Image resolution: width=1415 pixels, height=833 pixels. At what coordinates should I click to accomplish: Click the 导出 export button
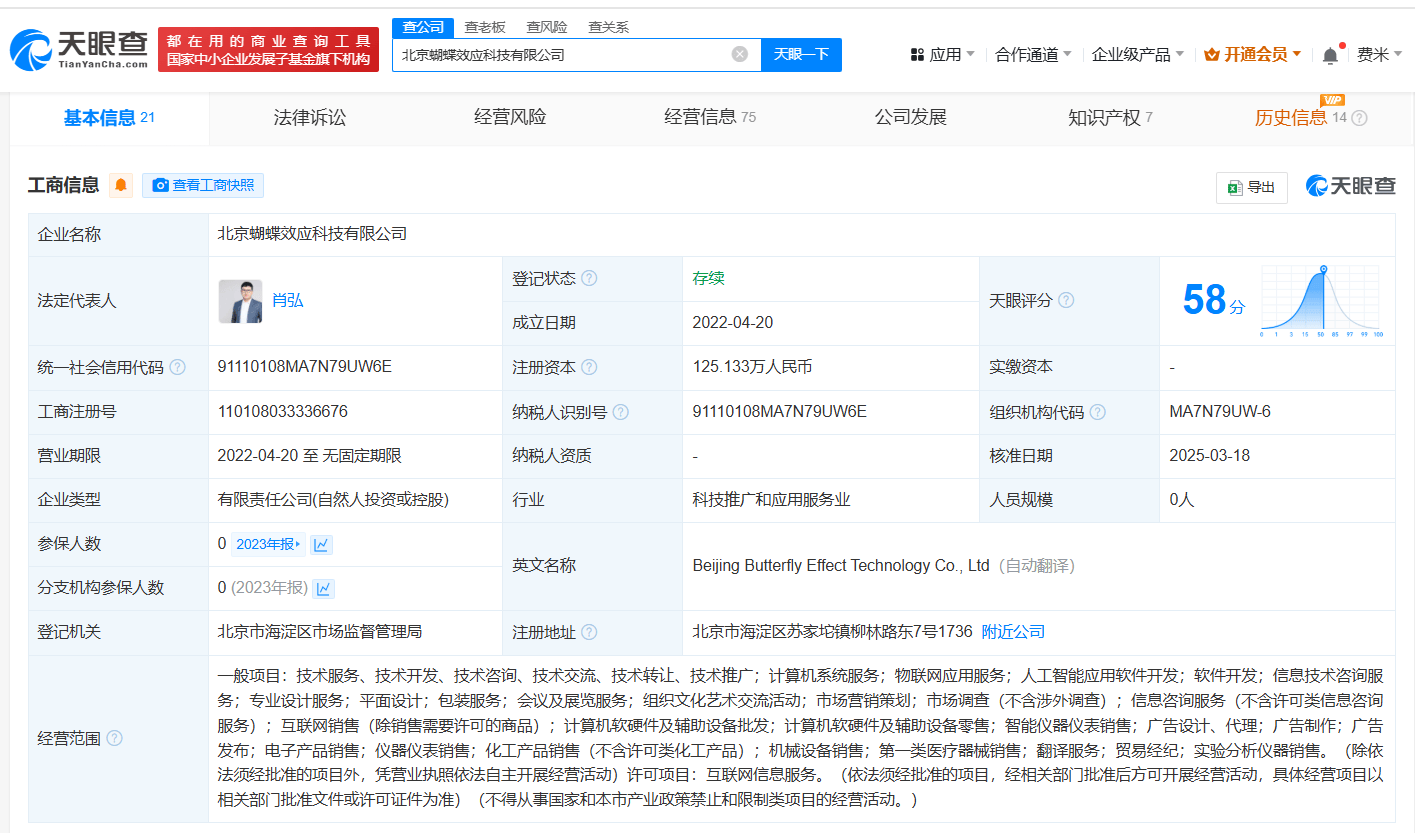[x=1251, y=187]
